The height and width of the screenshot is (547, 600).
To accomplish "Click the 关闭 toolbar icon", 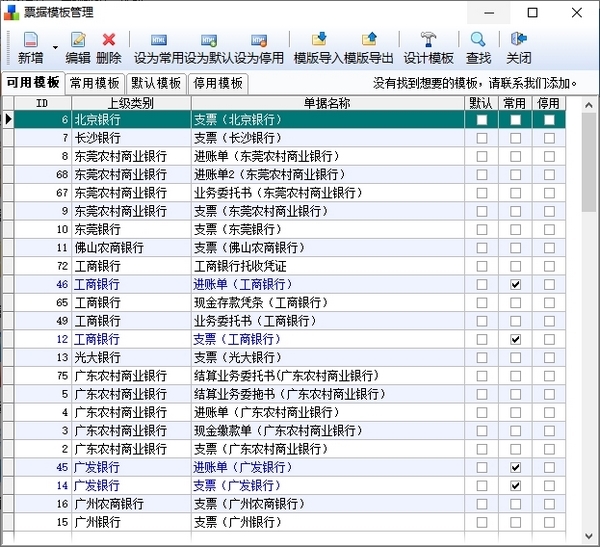I will (x=518, y=39).
